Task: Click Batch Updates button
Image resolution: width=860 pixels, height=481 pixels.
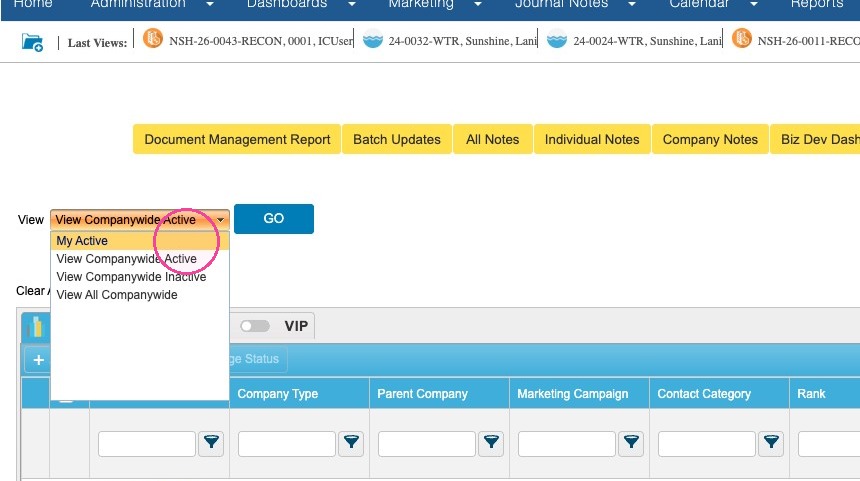Action: pyautogui.click(x=397, y=139)
